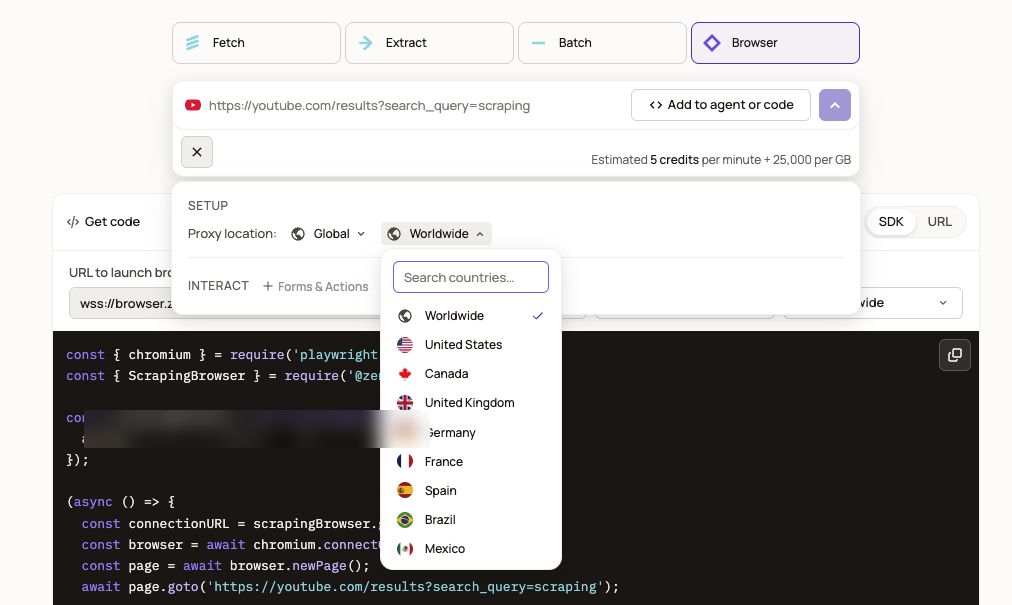The width and height of the screenshot is (1012, 605).
Task: Click the Mexico flag icon
Action: click(x=405, y=549)
